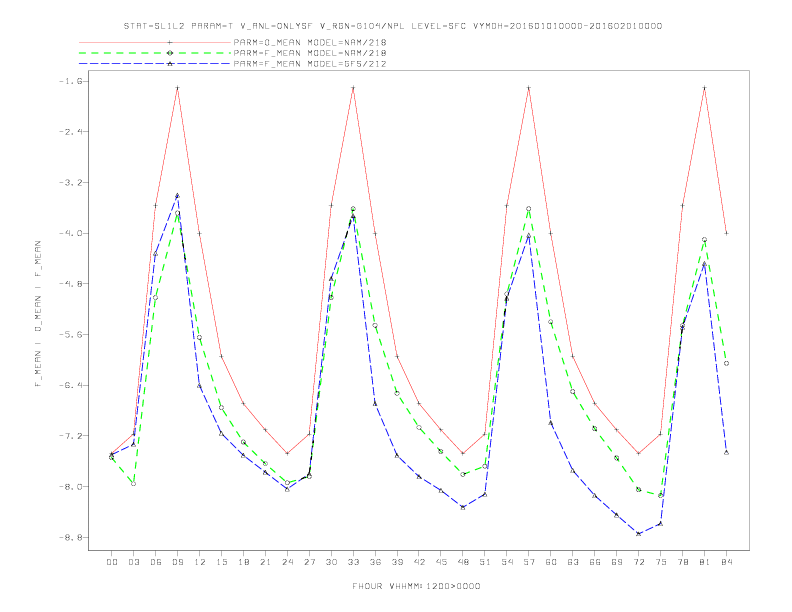This screenshot has width=792, height=612.
Task: Click x-axis tick label 00
Action: 112,562
